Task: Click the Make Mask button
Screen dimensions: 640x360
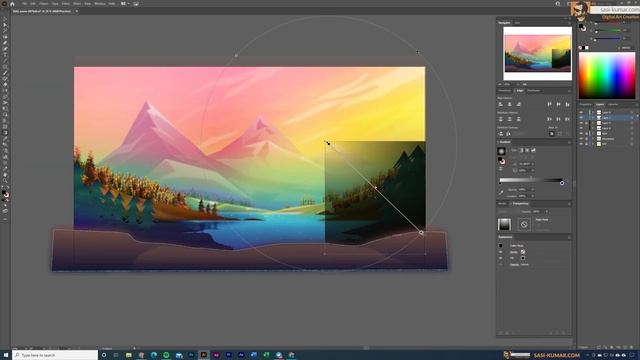Action: click(542, 220)
